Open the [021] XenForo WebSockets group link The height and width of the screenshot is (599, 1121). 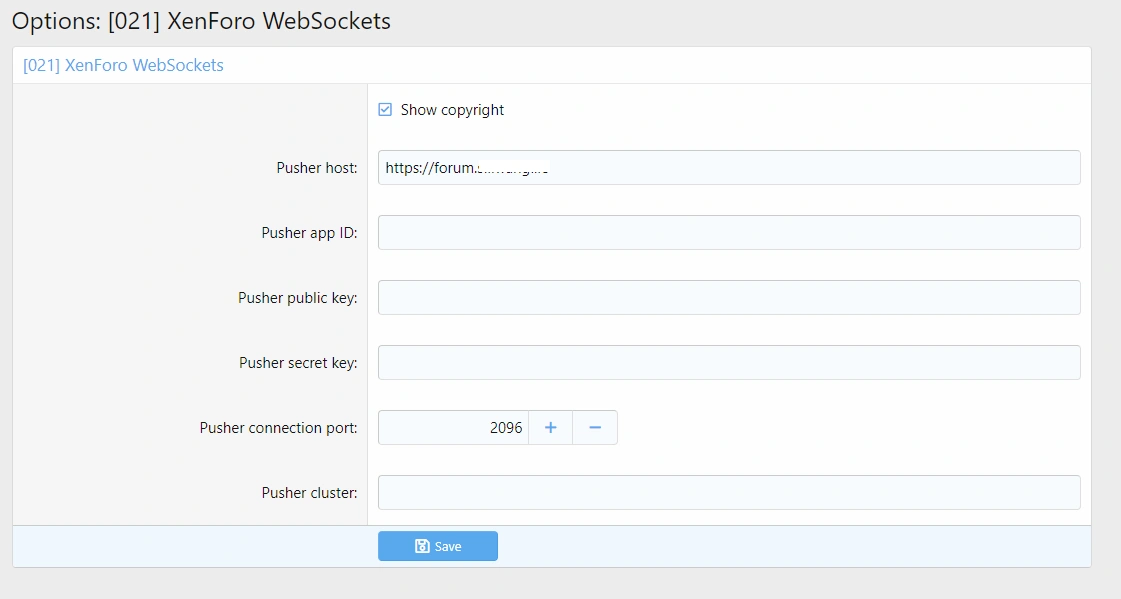coord(123,65)
